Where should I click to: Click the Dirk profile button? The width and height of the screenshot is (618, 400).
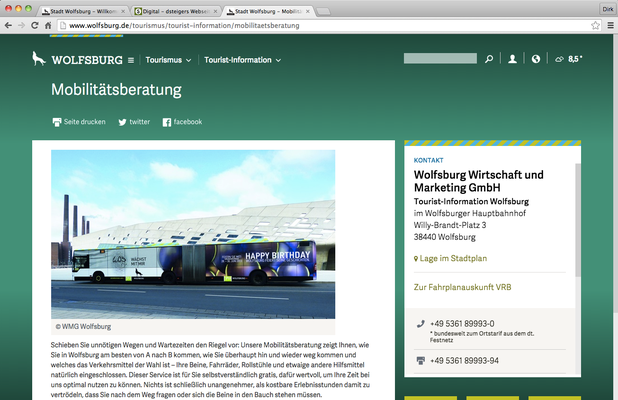click(607, 9)
